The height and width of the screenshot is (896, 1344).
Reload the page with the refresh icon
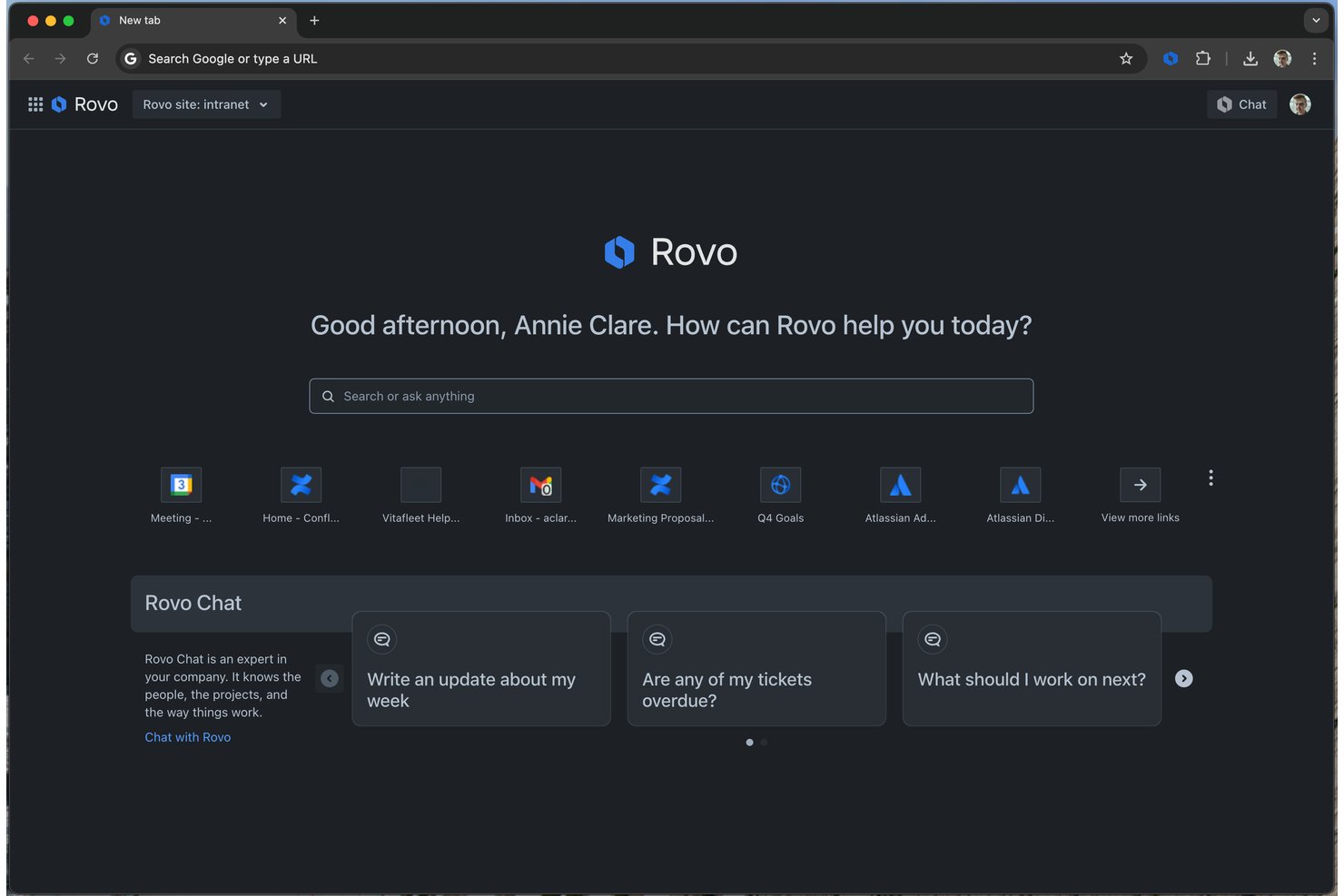click(x=93, y=58)
